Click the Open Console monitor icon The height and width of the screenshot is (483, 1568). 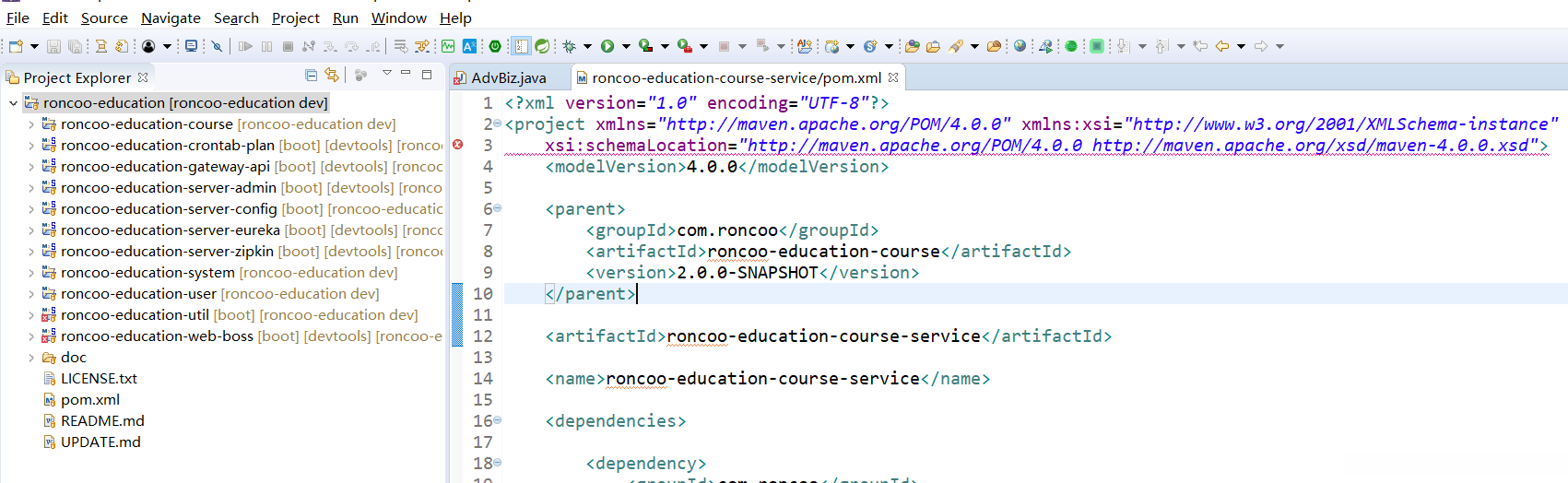(x=191, y=46)
